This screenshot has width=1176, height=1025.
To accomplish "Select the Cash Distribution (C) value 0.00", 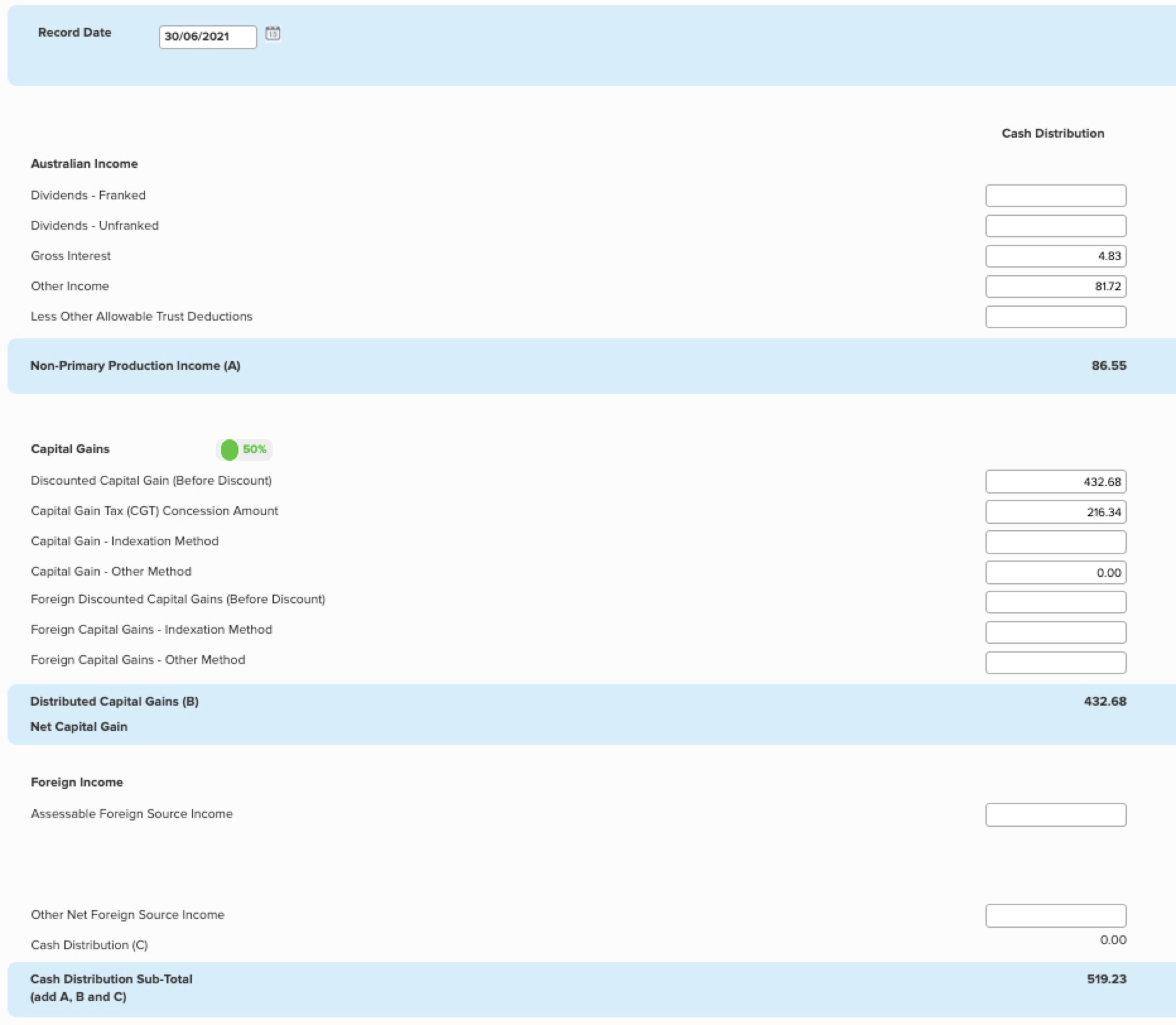I will pyautogui.click(x=1113, y=940).
